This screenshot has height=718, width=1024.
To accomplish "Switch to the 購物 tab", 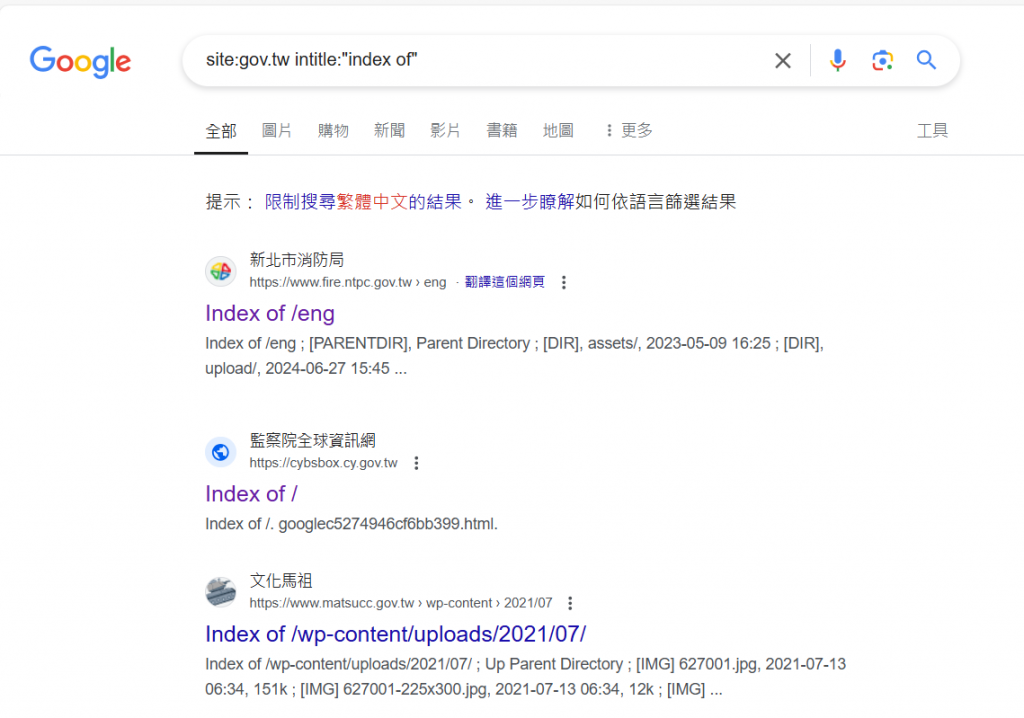I will [x=333, y=131].
